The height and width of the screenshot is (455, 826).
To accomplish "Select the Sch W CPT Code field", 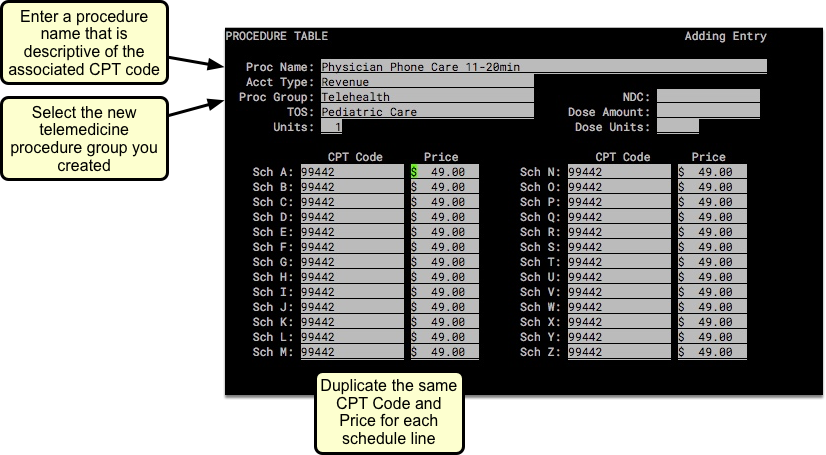I will coord(619,306).
